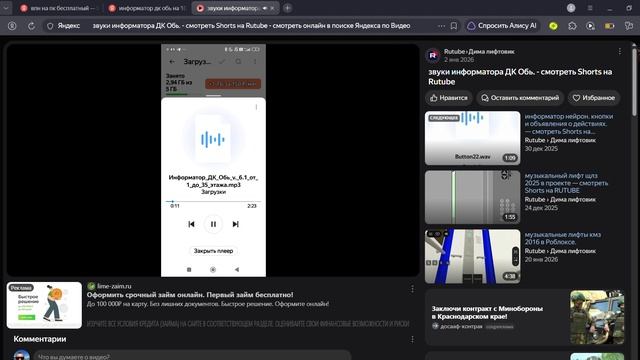Click the Yandex home icon beside reload

(x=12, y=26)
